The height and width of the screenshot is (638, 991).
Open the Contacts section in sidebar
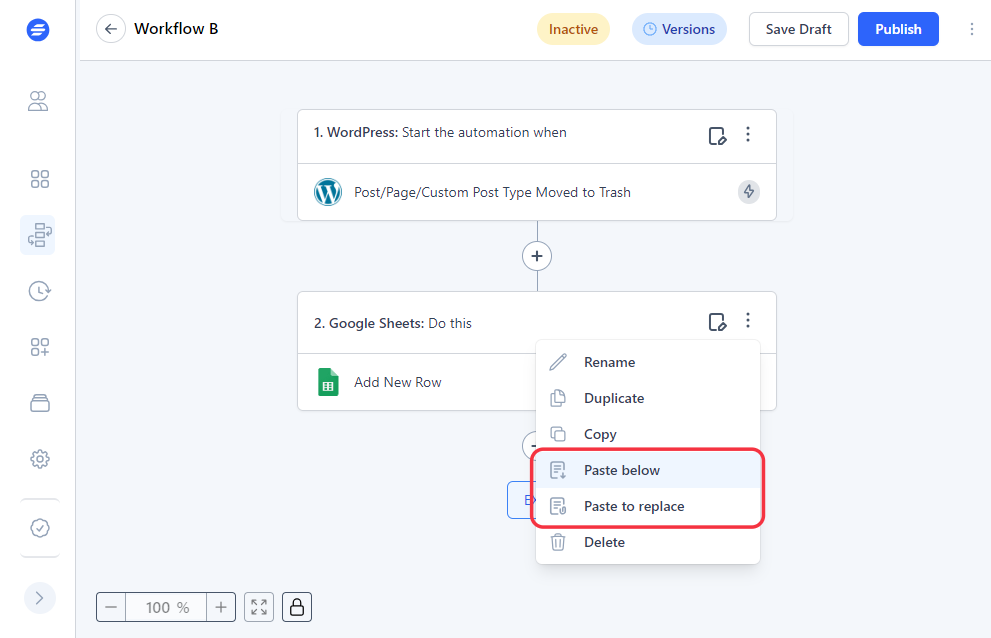click(38, 101)
